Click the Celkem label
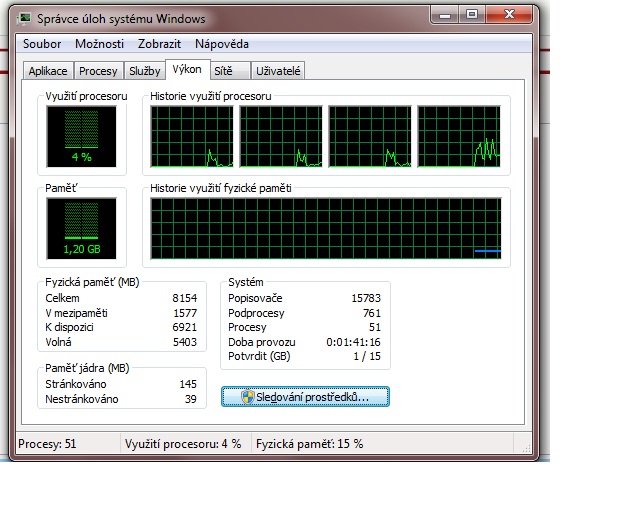620x523 pixels. (x=62, y=298)
